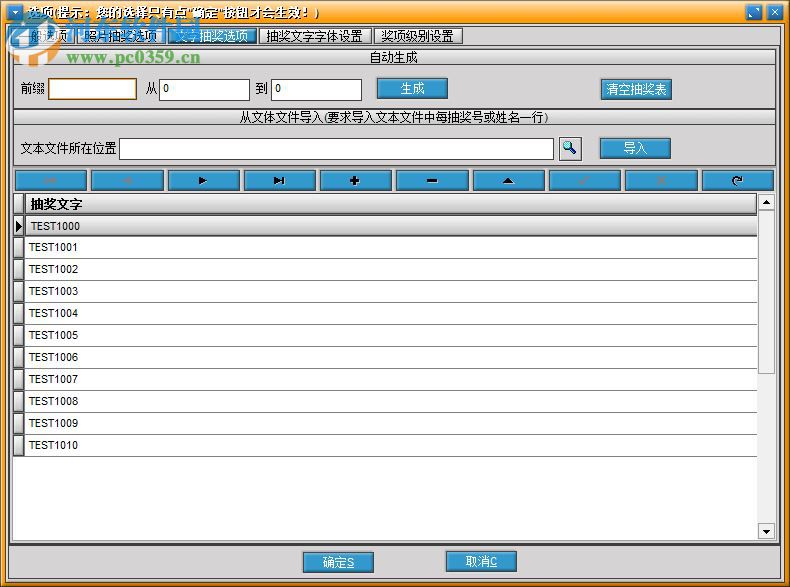Image resolution: width=790 pixels, height=587 pixels.
Task: Select row TEST1000
Action: [x=390, y=226]
